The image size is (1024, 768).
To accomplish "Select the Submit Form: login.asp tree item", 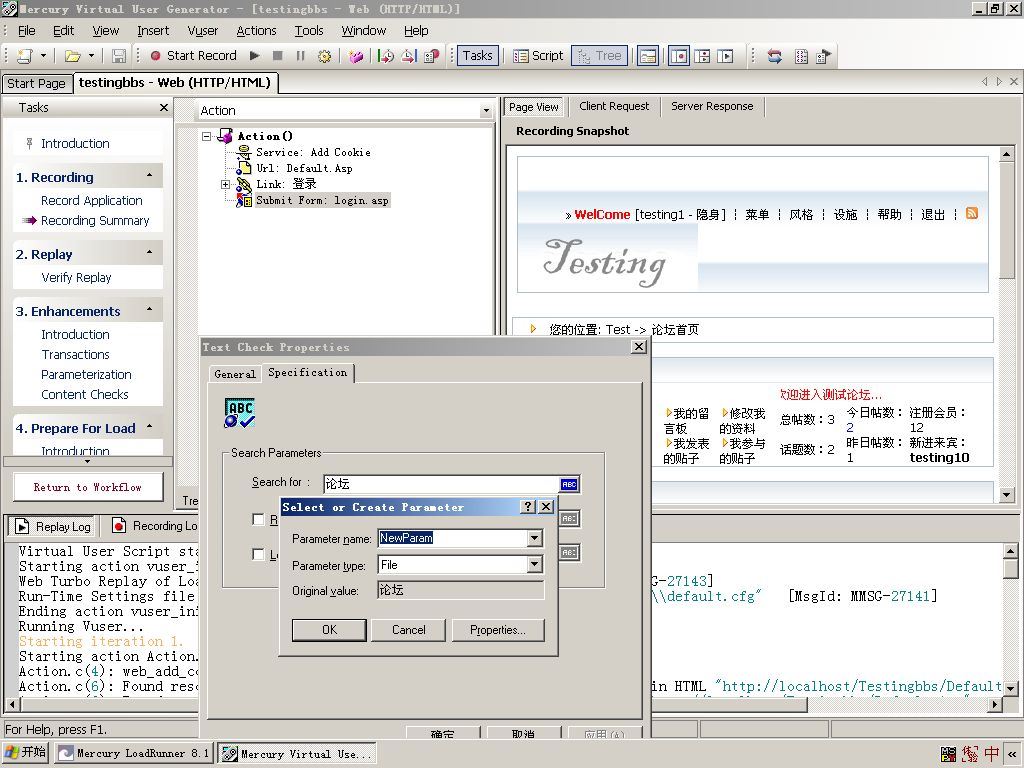I will coord(322,200).
